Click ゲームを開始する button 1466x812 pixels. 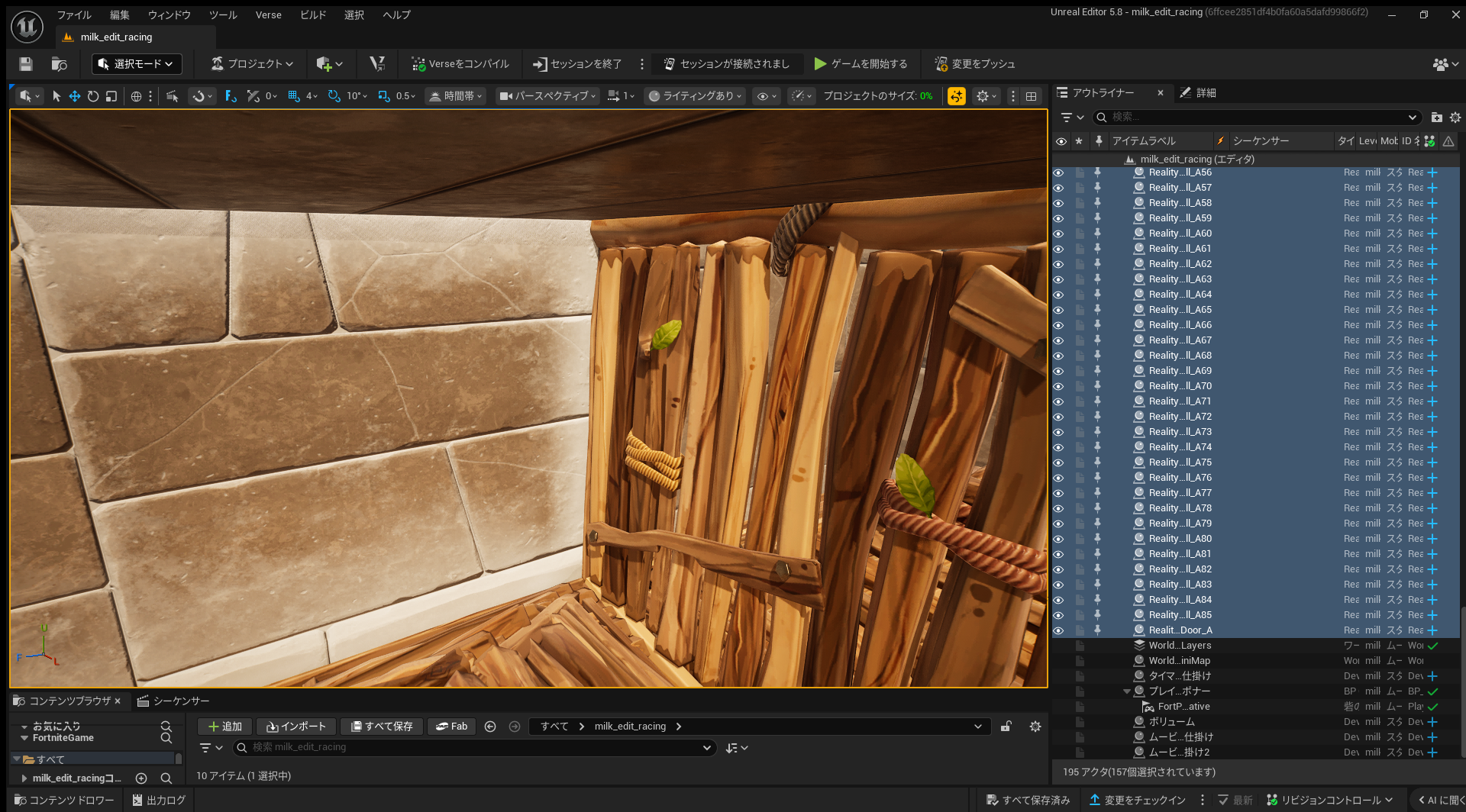point(861,64)
